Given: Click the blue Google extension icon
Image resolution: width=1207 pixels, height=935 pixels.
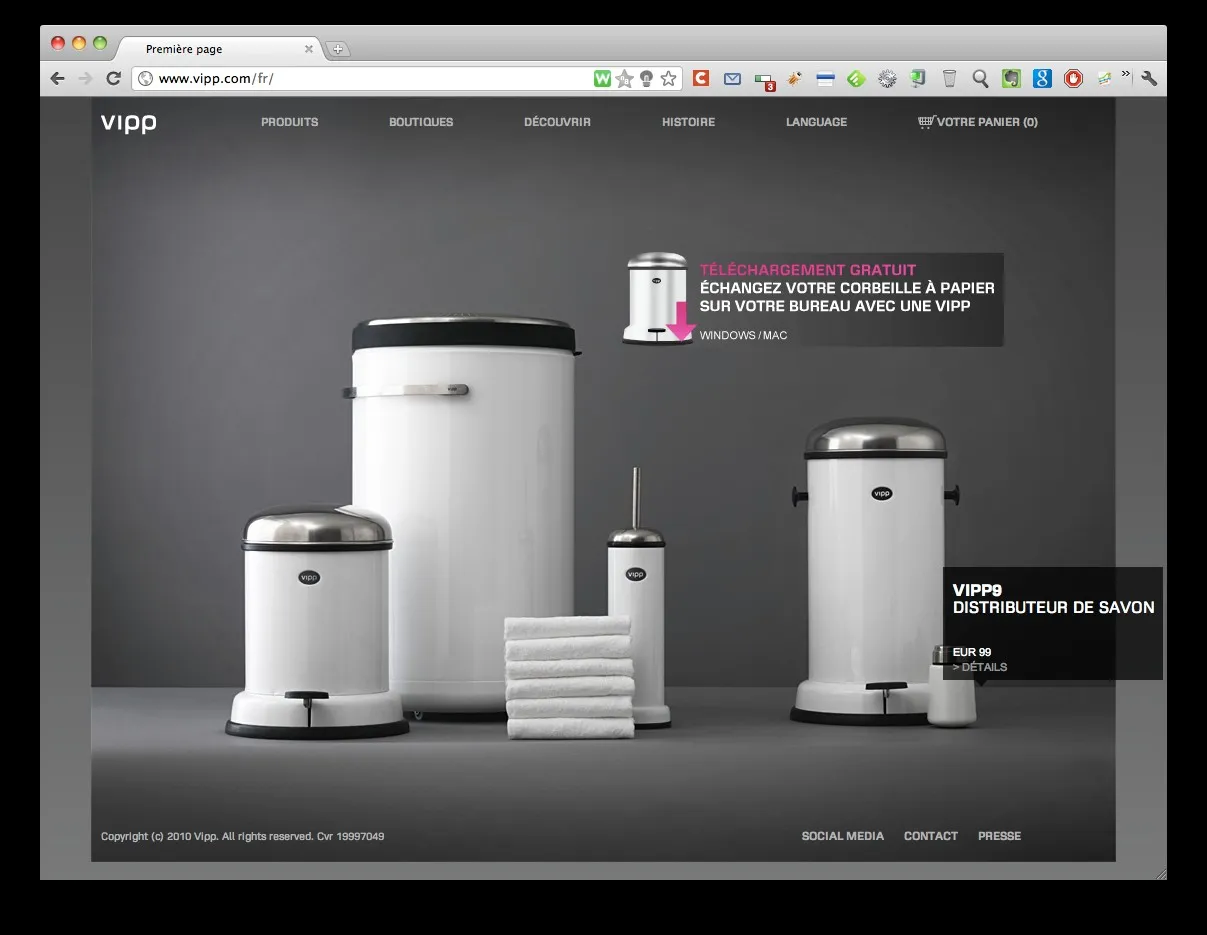Looking at the screenshot, I should pyautogui.click(x=1042, y=78).
